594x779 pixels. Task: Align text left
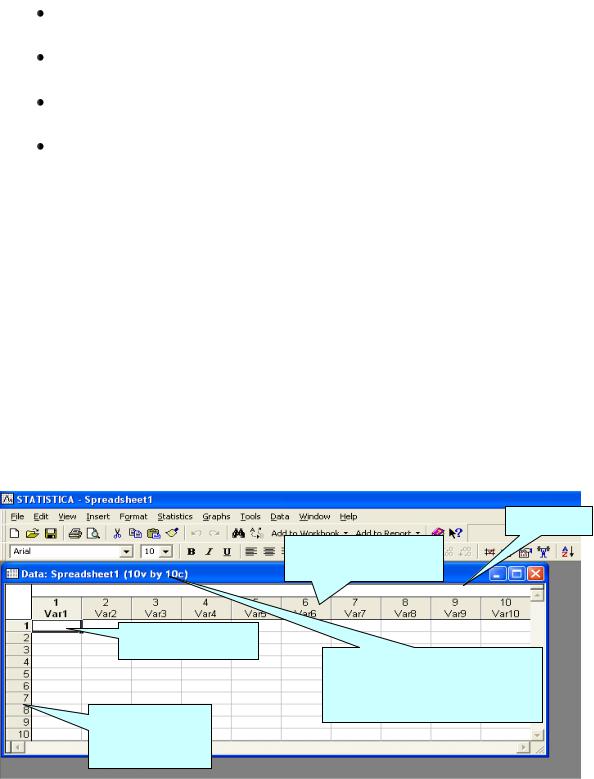[x=251, y=551]
